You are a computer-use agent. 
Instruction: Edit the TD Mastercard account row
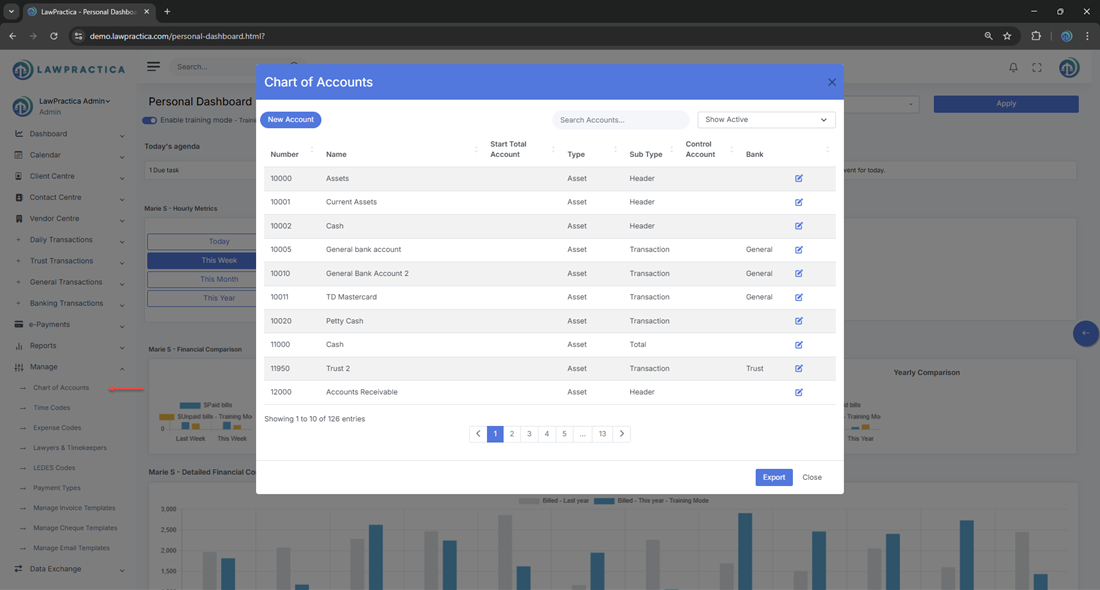pyautogui.click(x=799, y=297)
